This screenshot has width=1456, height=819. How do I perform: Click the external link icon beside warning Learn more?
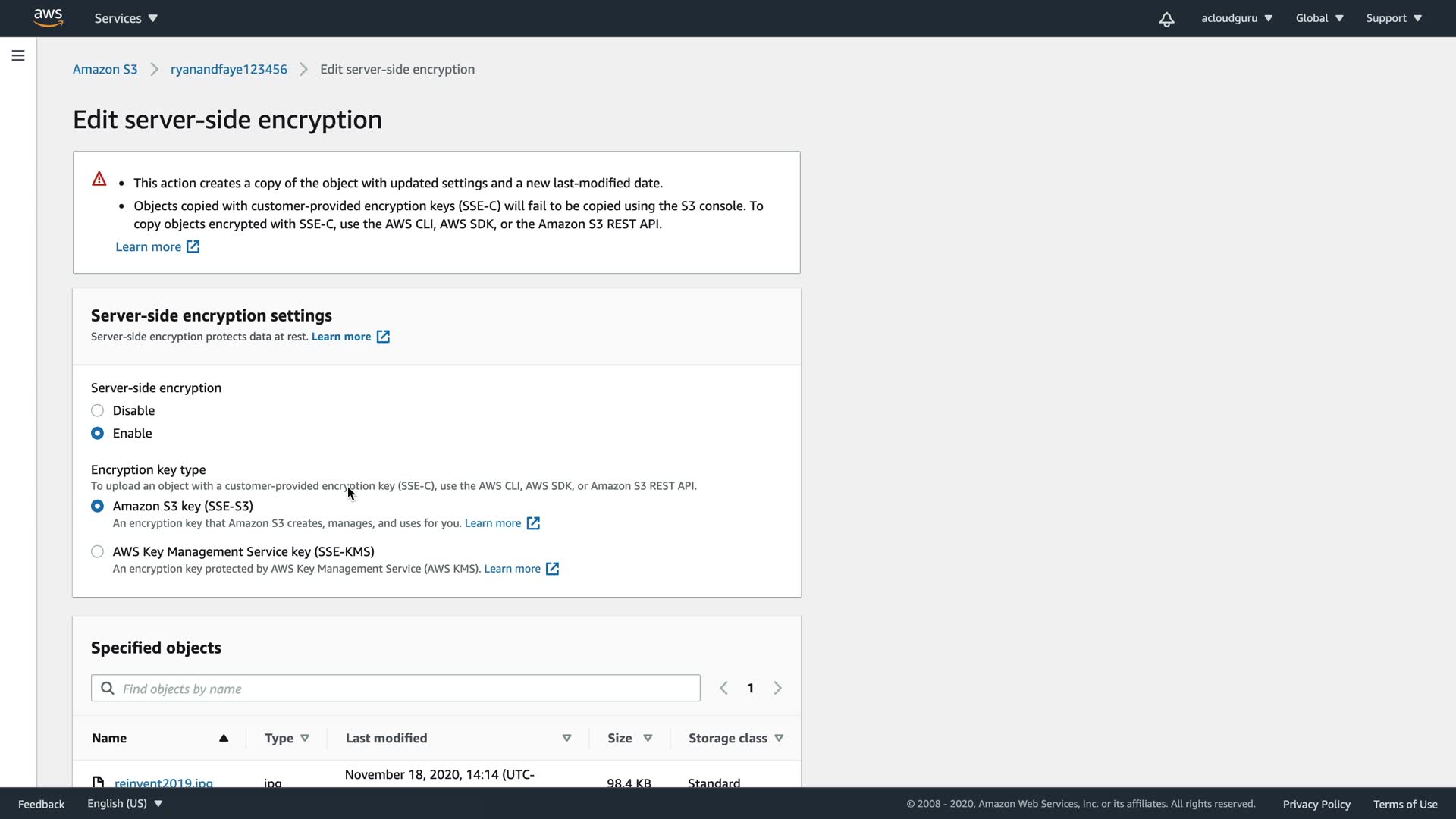coord(193,246)
